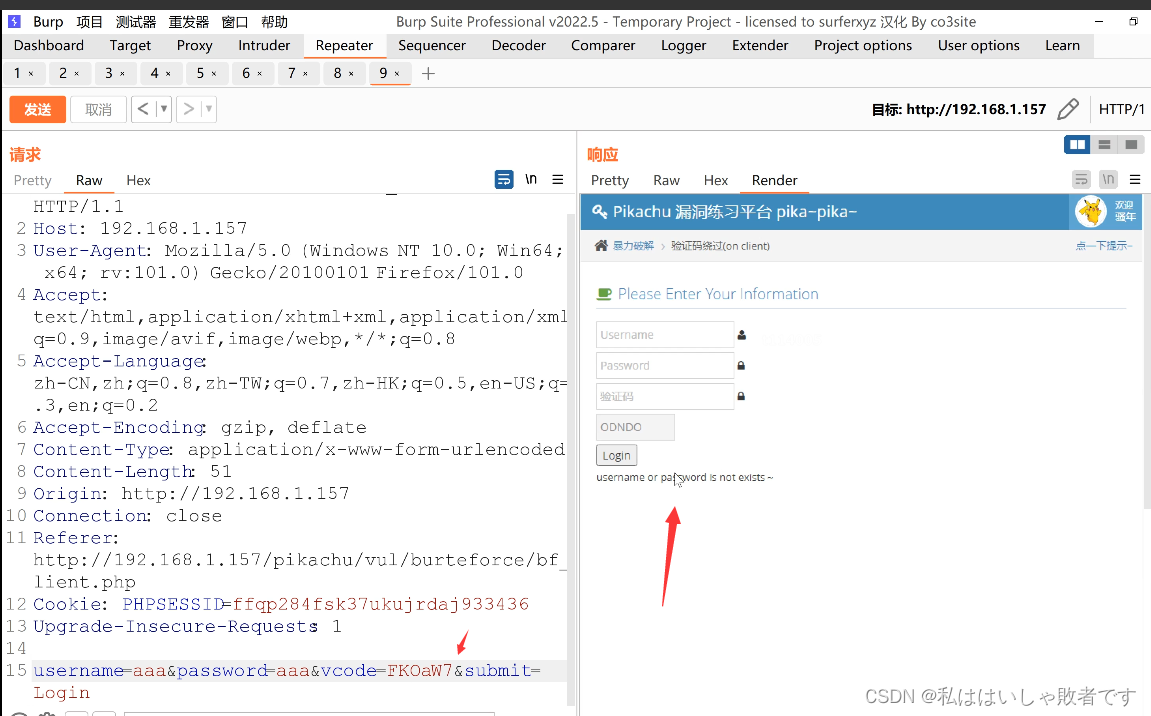Switch request view to Pretty

[32, 181]
